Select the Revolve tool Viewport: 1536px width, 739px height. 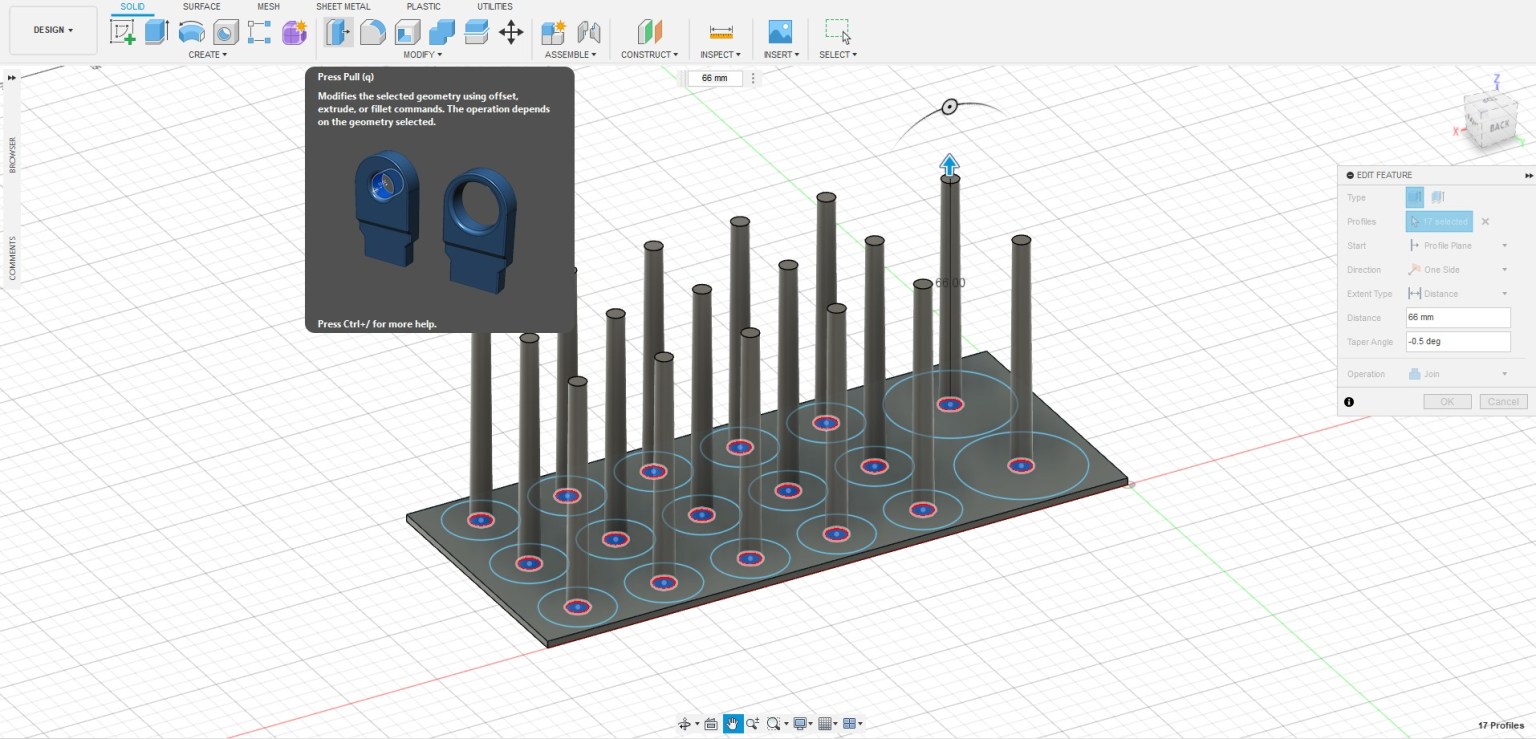coord(191,32)
